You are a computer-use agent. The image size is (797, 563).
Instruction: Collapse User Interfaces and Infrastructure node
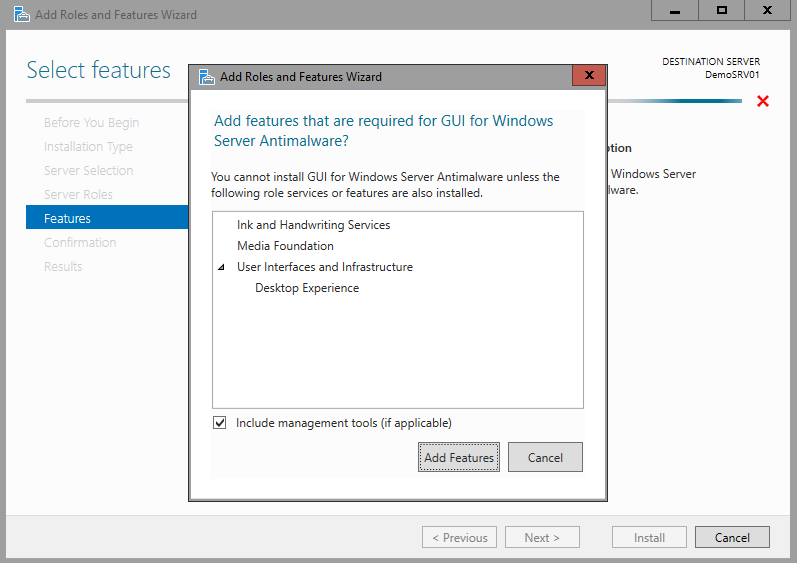tap(221, 267)
